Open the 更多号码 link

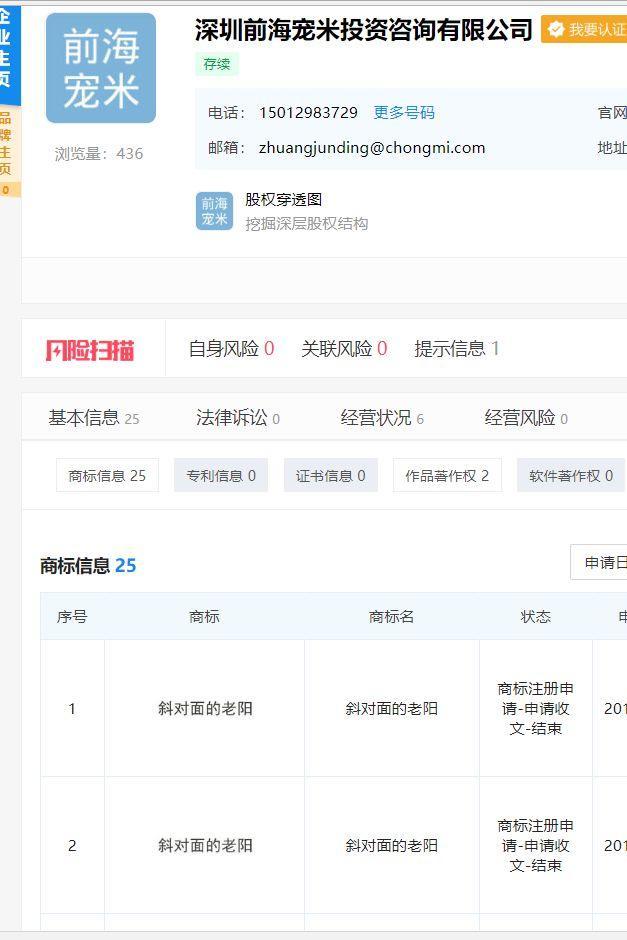coord(404,113)
